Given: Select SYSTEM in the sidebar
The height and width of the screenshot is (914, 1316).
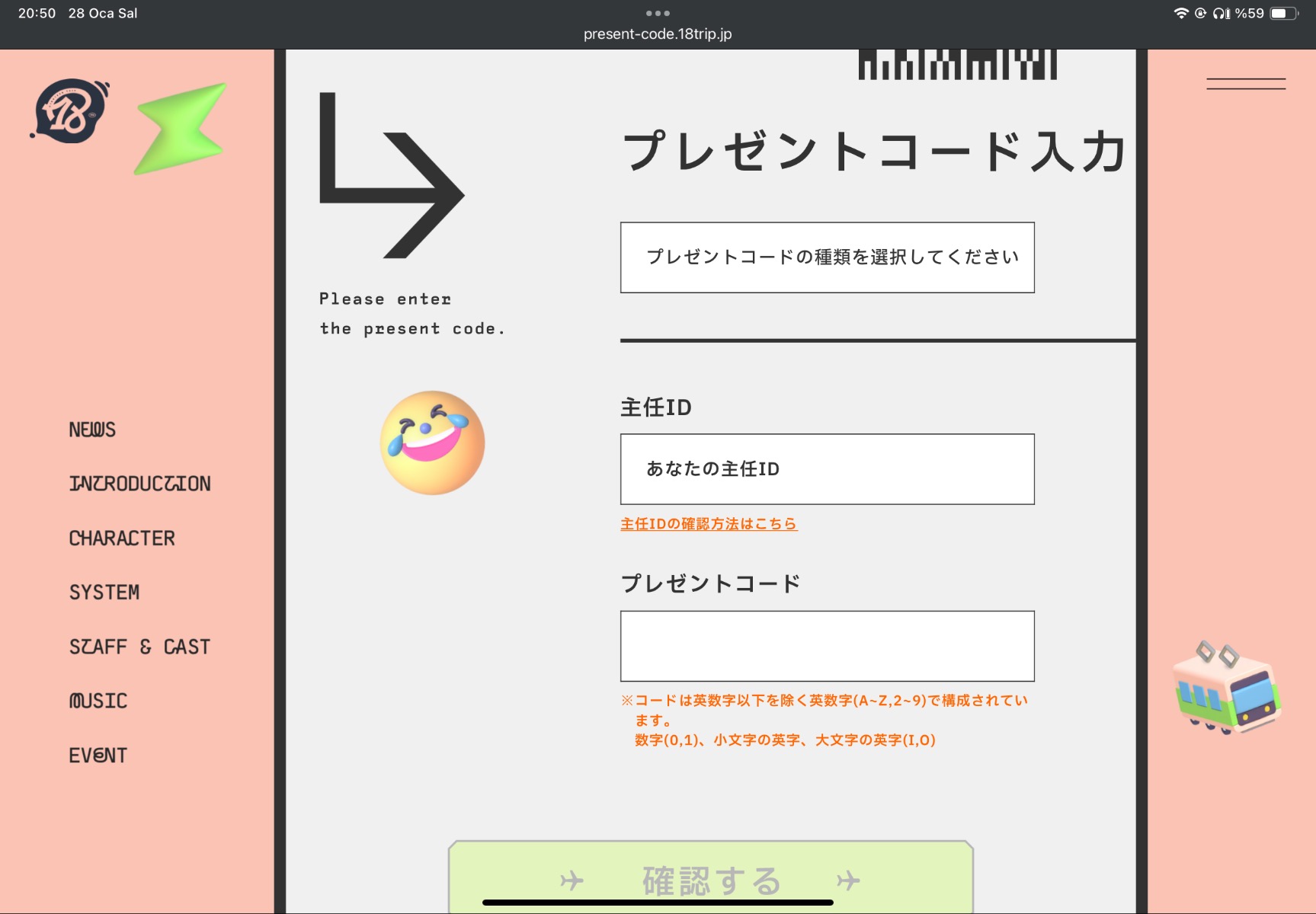Looking at the screenshot, I should (x=104, y=593).
